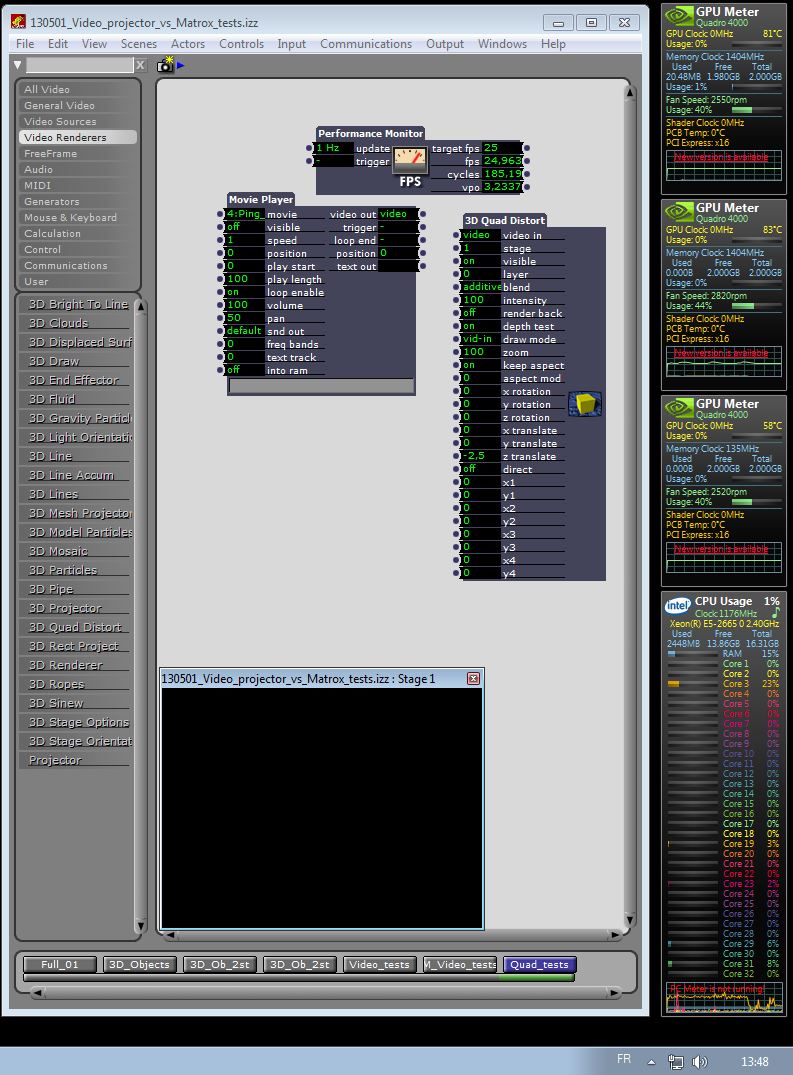Click the scene editor vertical scrollbar
The height and width of the screenshot is (1075, 793).
pyautogui.click(x=629, y=507)
